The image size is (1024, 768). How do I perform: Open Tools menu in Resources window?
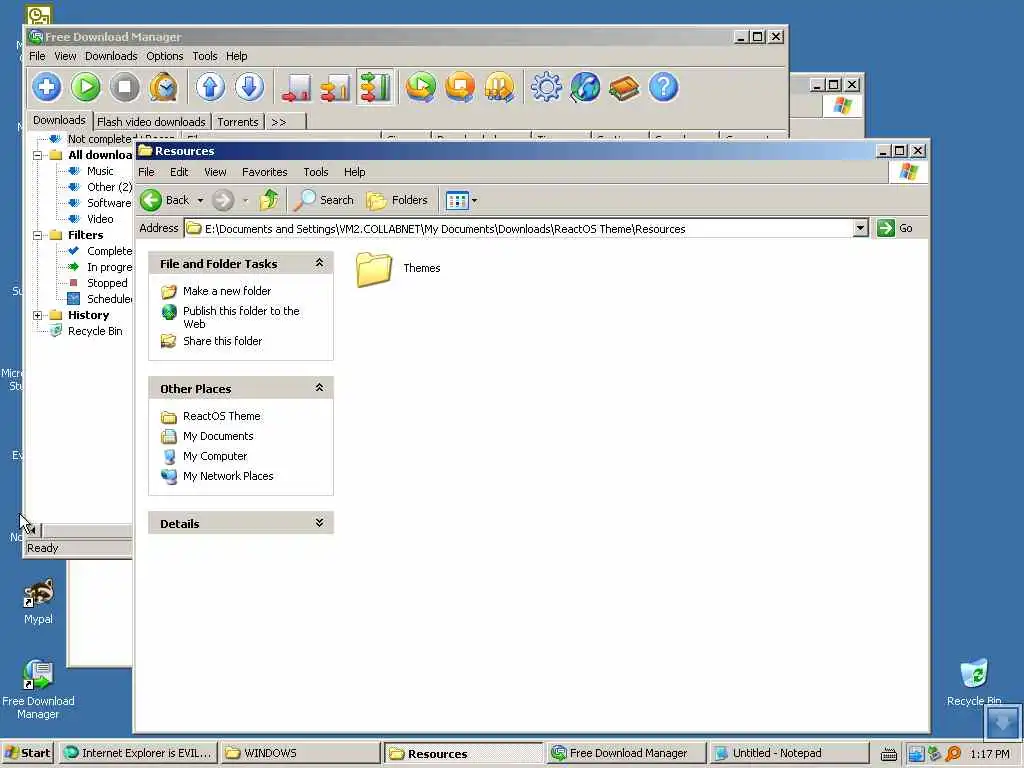[315, 172]
